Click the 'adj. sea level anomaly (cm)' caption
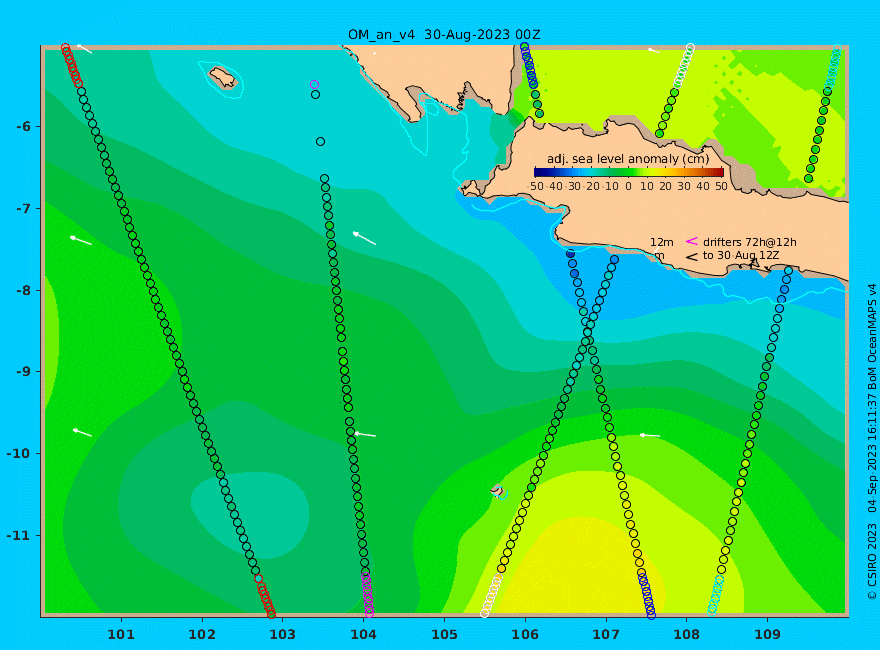The width and height of the screenshot is (880, 650). click(x=628, y=159)
